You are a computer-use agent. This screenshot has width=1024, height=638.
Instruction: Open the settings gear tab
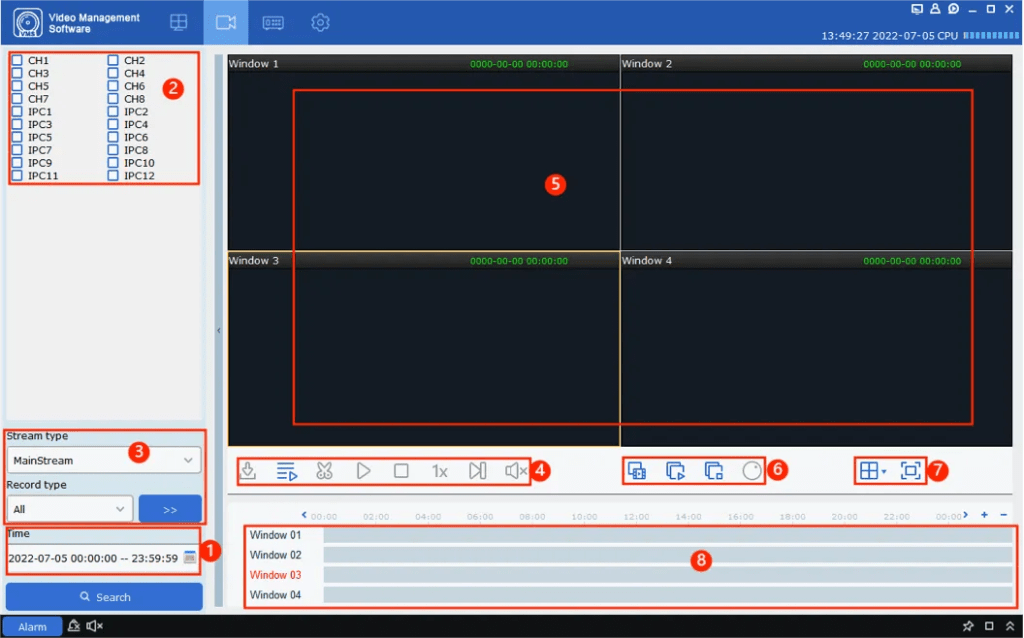point(320,22)
